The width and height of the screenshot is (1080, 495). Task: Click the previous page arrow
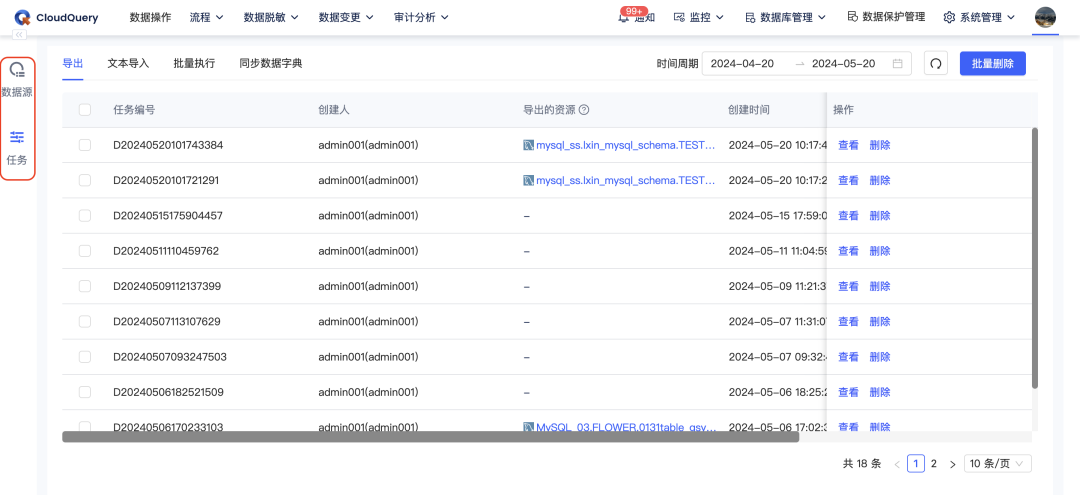(897, 464)
